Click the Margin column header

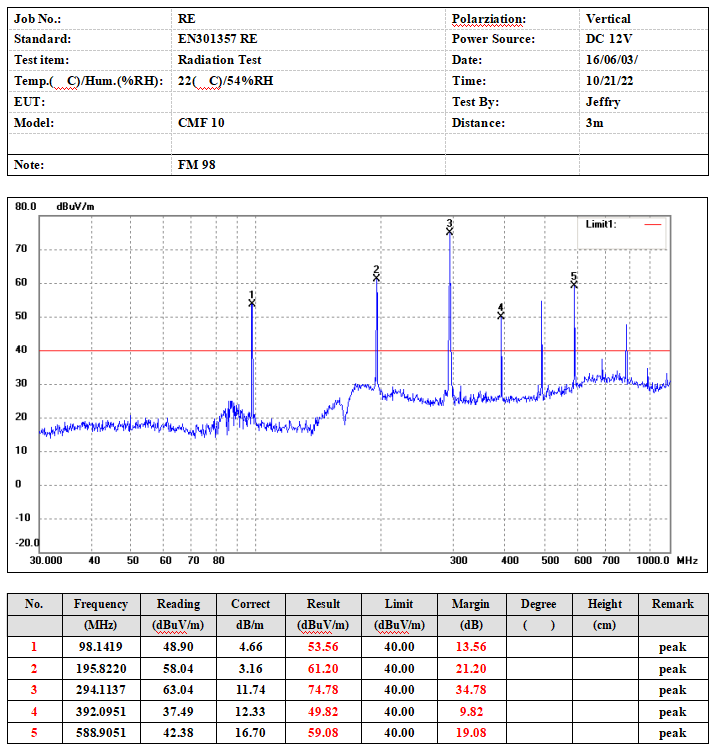pyautogui.click(x=471, y=604)
